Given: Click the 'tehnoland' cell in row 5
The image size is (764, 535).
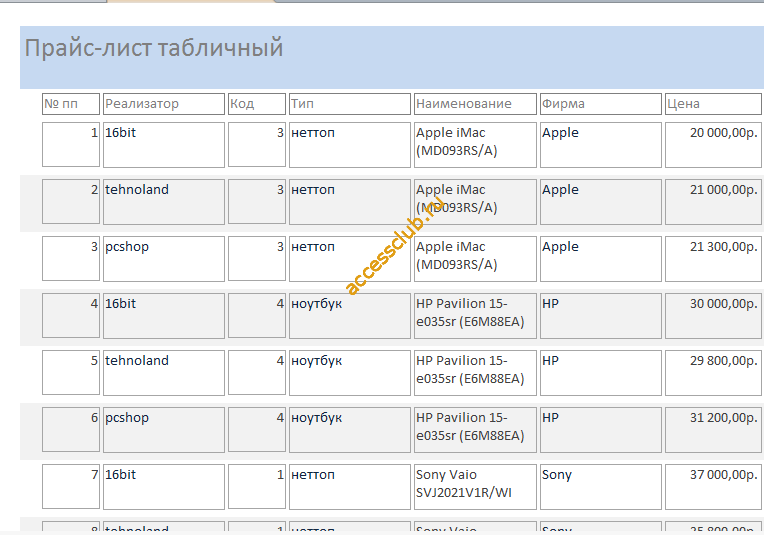Looking at the screenshot, I should coord(164,373).
